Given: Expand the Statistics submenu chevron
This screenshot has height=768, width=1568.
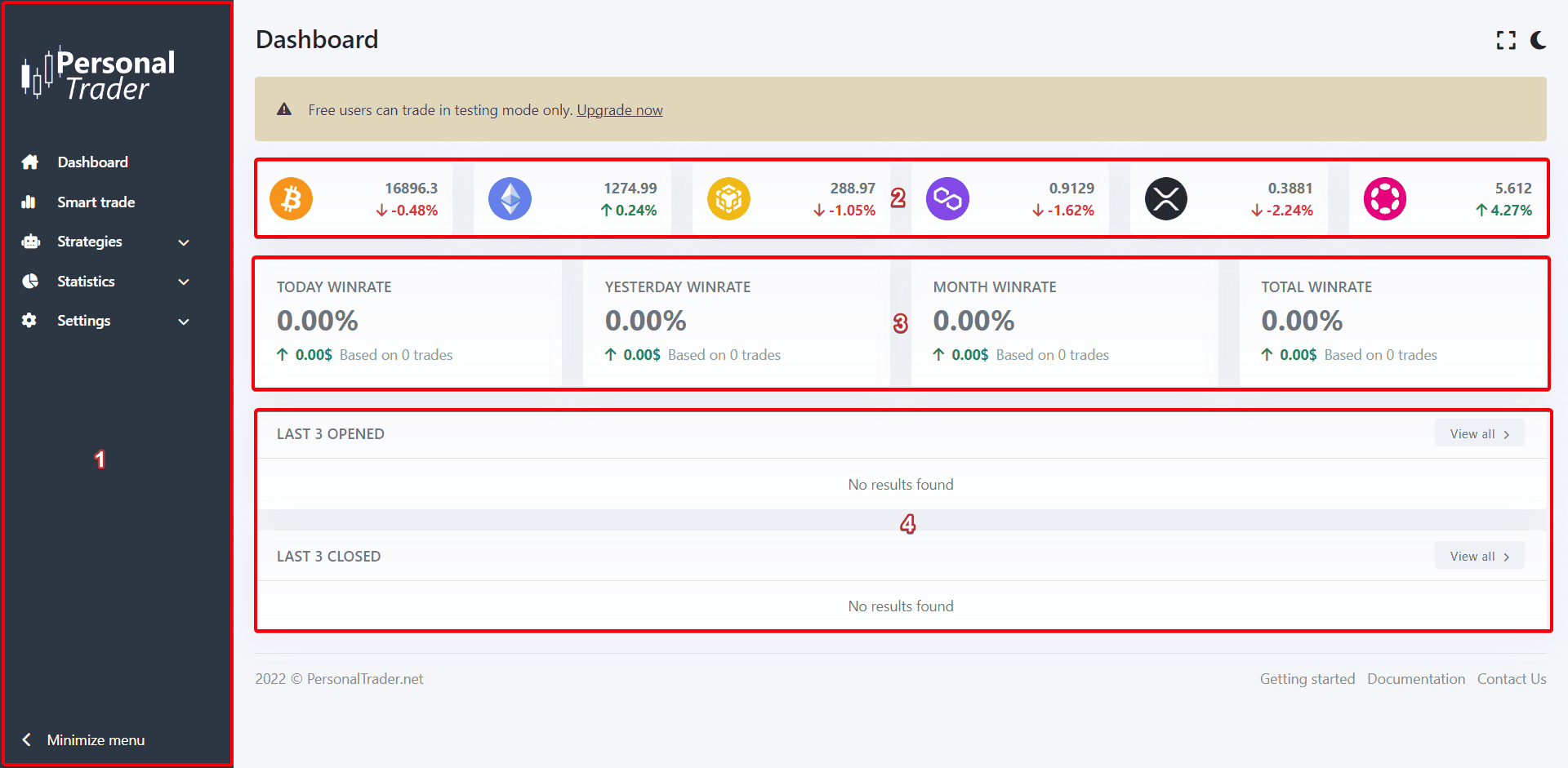Looking at the screenshot, I should click(x=184, y=282).
